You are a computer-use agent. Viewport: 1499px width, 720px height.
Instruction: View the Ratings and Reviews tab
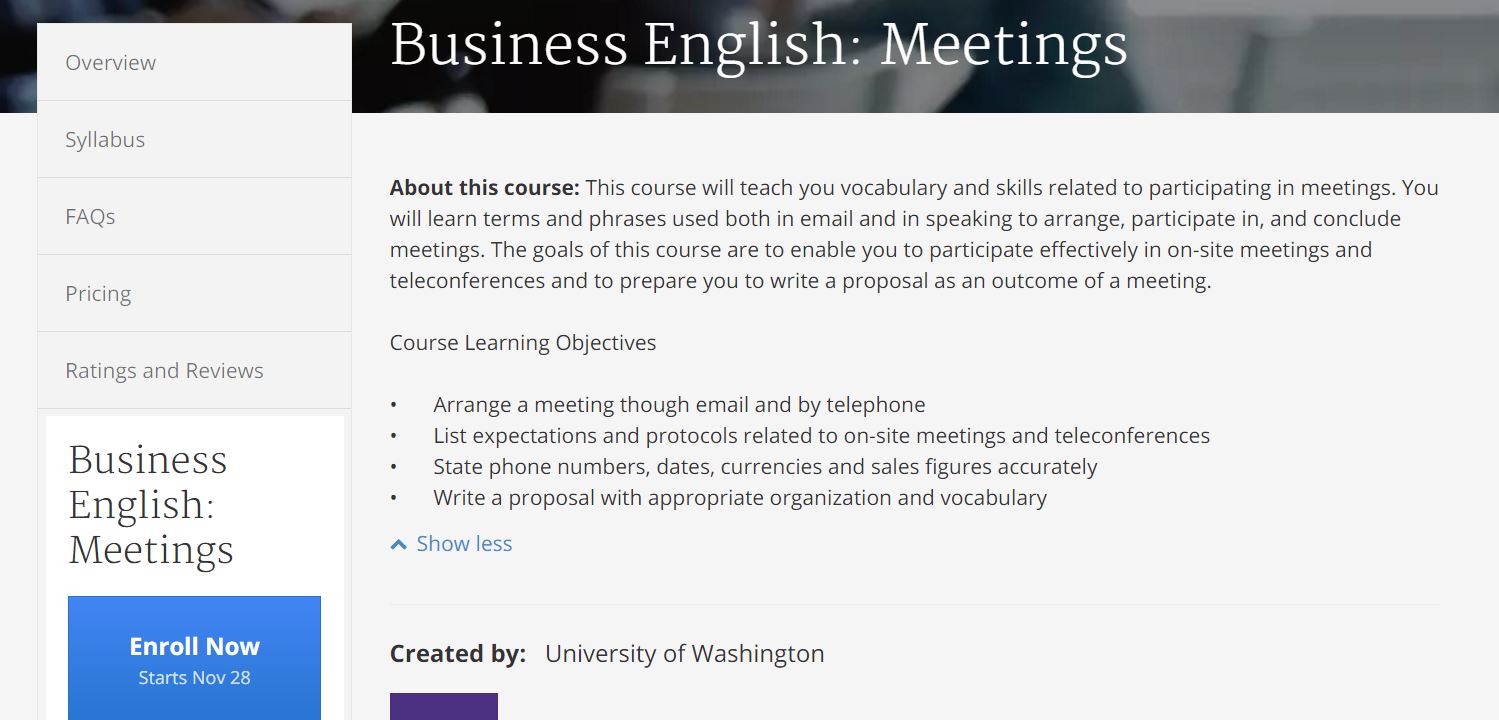(164, 370)
